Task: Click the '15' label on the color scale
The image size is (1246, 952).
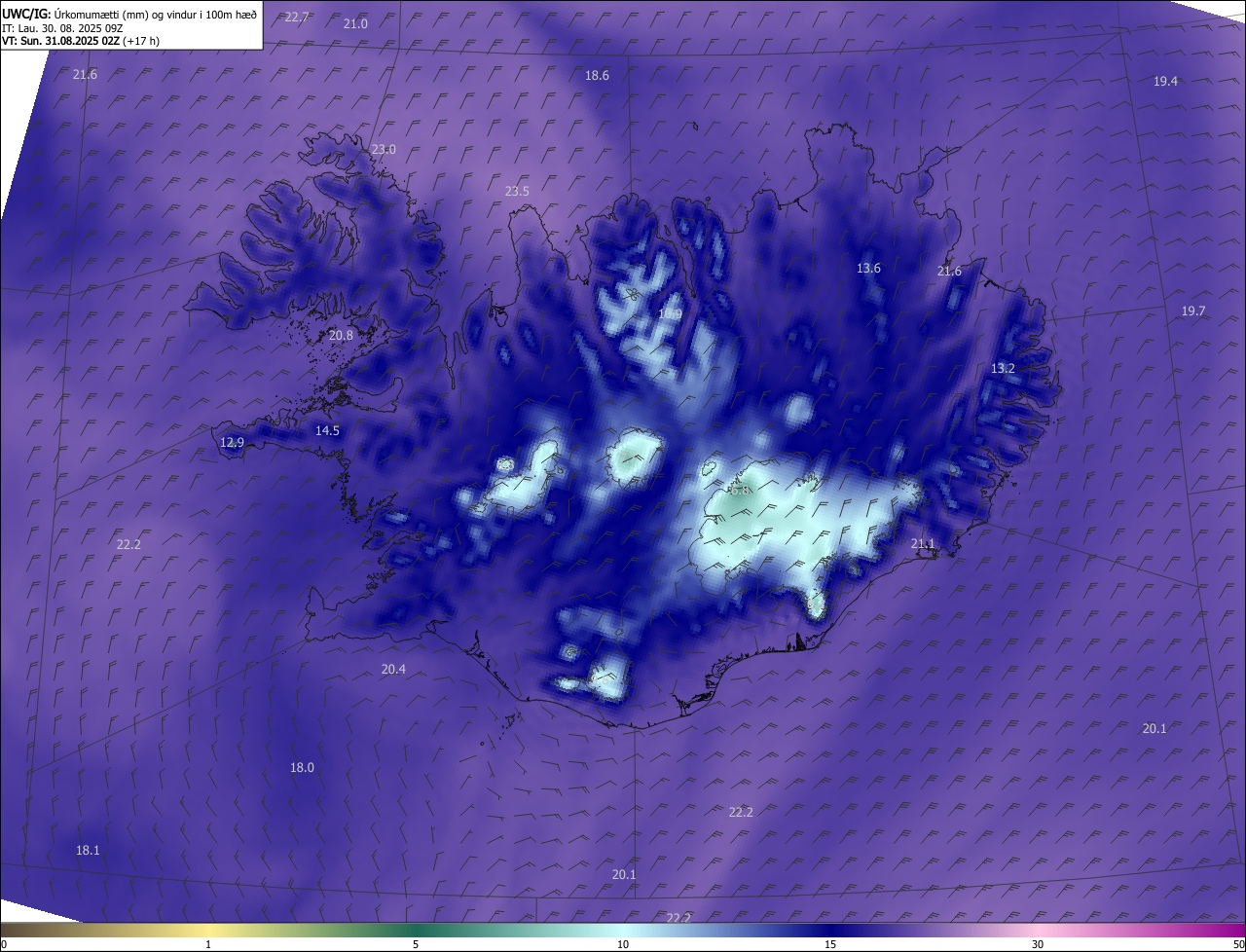Action: (x=830, y=944)
